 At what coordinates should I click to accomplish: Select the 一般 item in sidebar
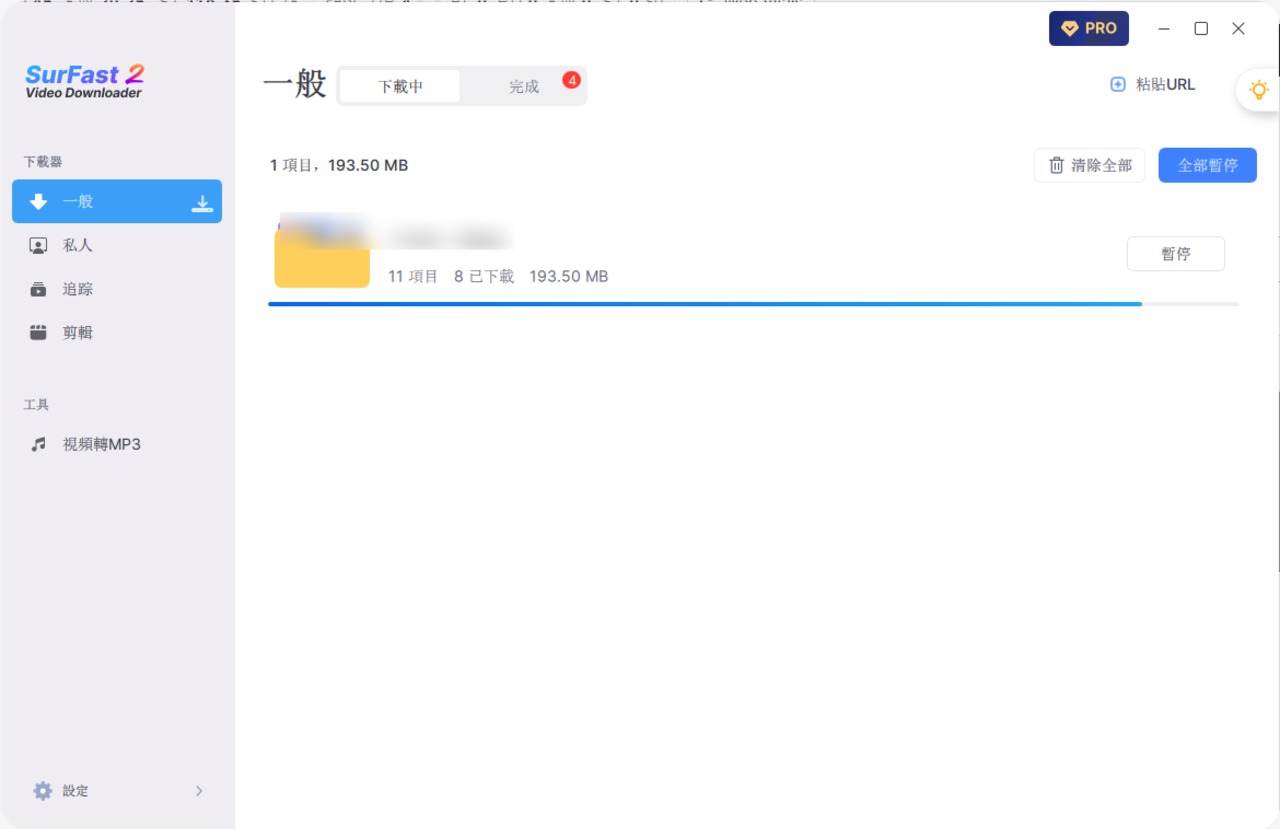(x=117, y=201)
